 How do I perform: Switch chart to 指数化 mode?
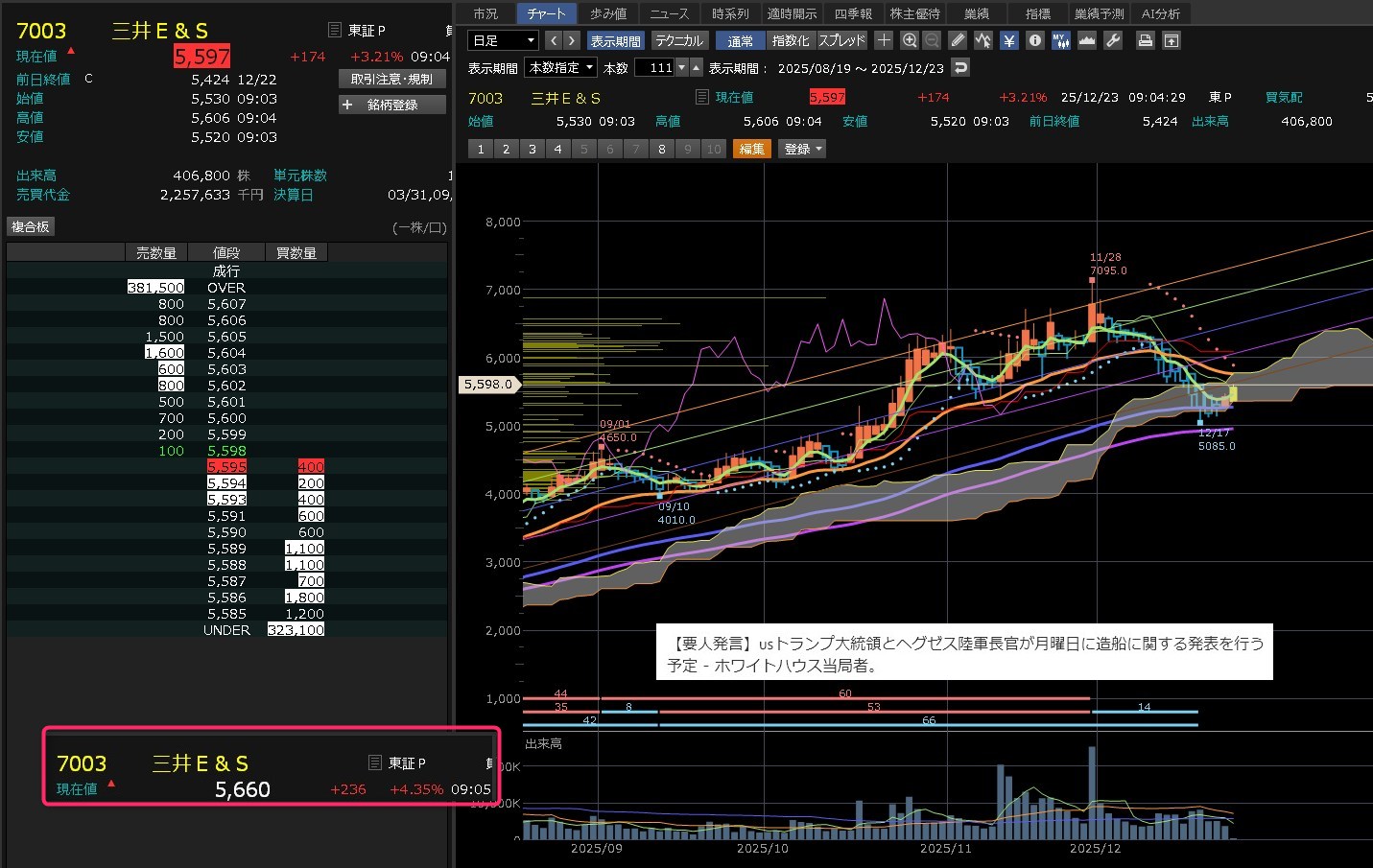coord(791,40)
